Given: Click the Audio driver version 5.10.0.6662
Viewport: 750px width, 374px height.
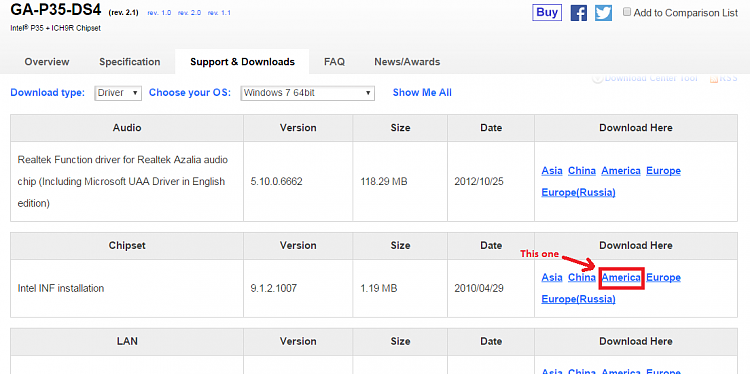Looking at the screenshot, I should pyautogui.click(x=276, y=182).
